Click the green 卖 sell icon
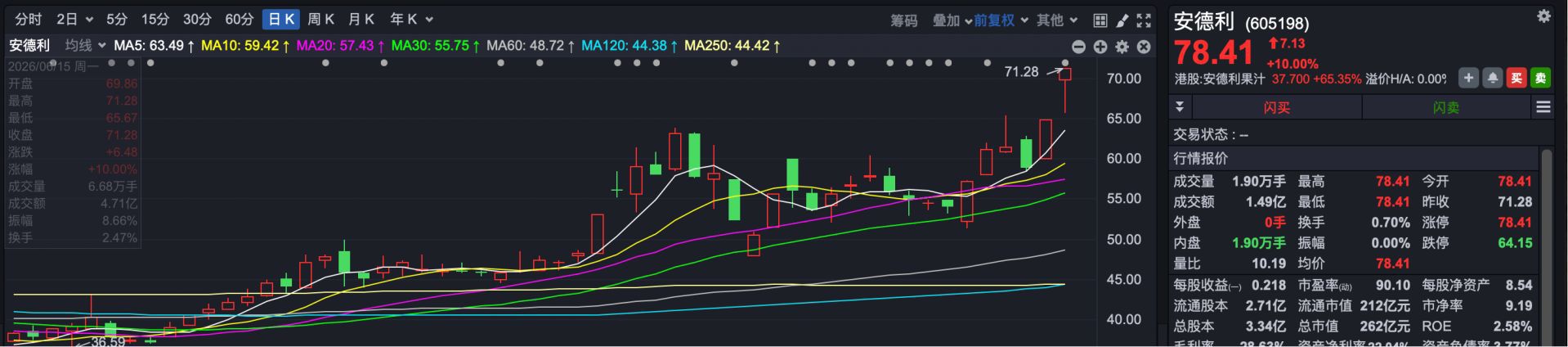 (1540, 78)
